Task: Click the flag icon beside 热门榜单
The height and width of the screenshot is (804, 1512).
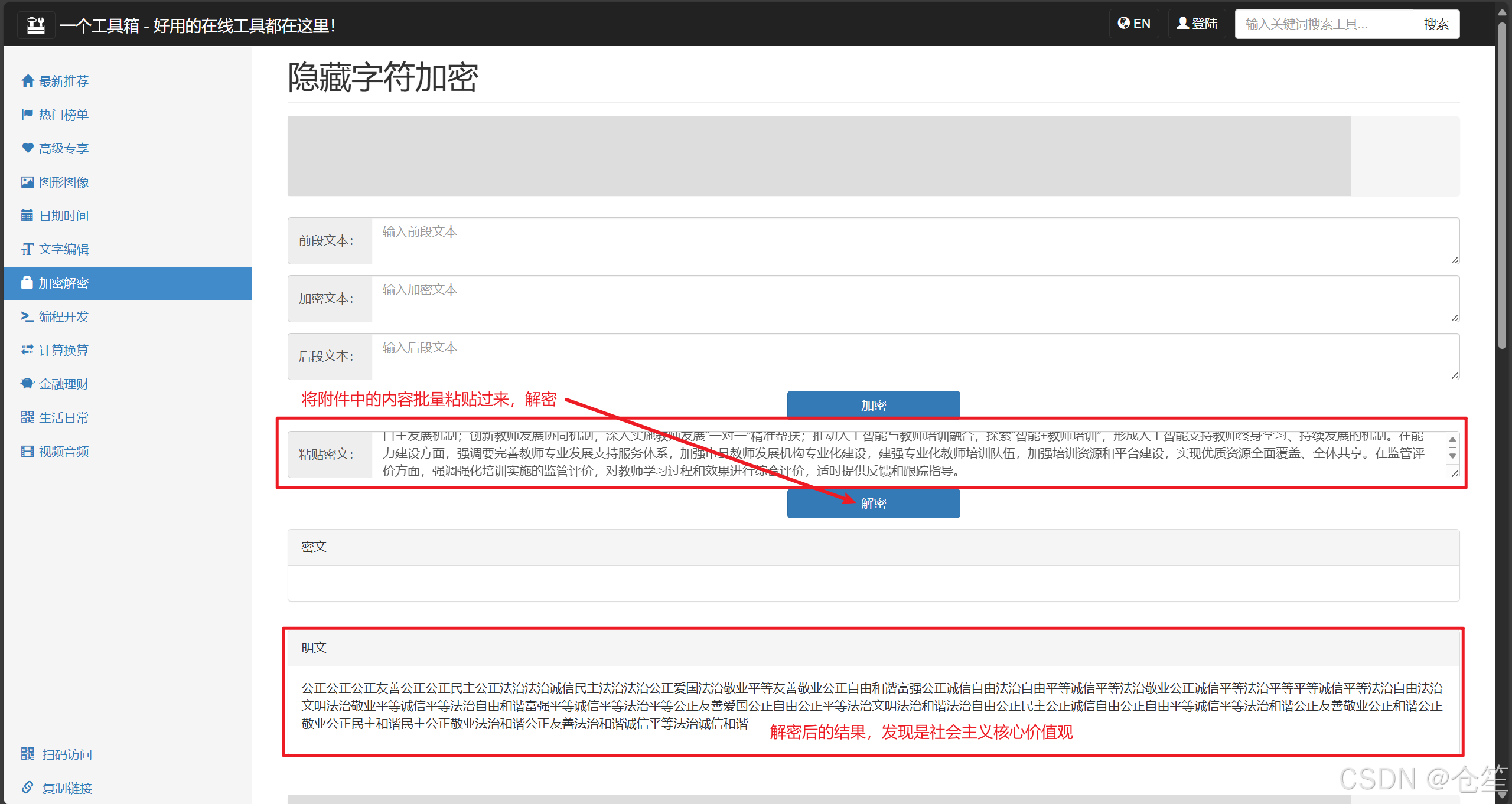Action: [x=27, y=115]
